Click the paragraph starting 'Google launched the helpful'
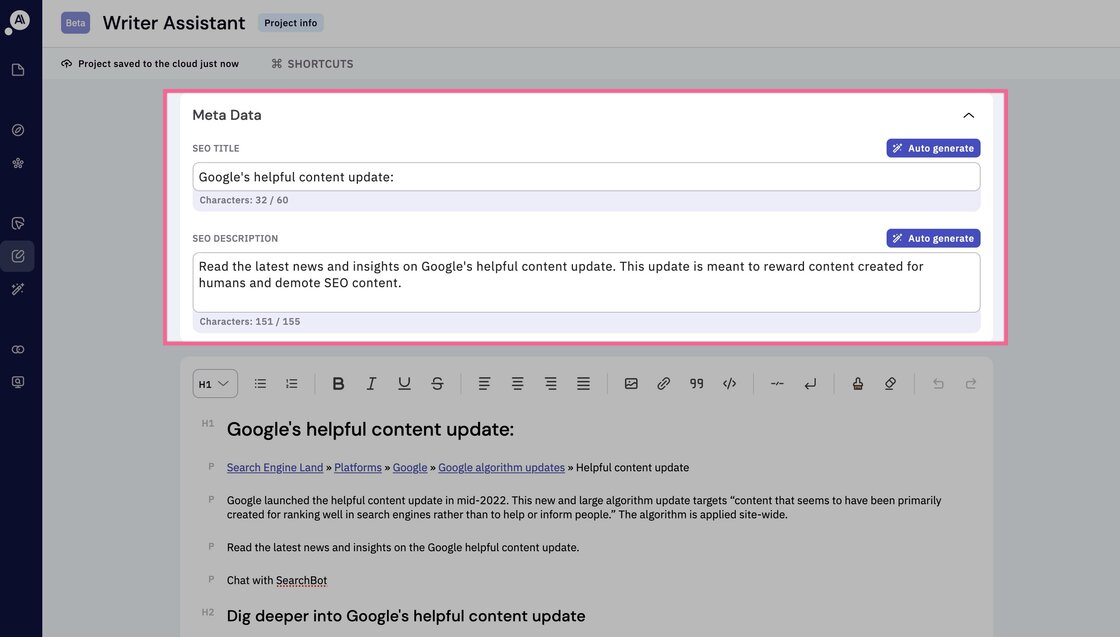 (584, 507)
